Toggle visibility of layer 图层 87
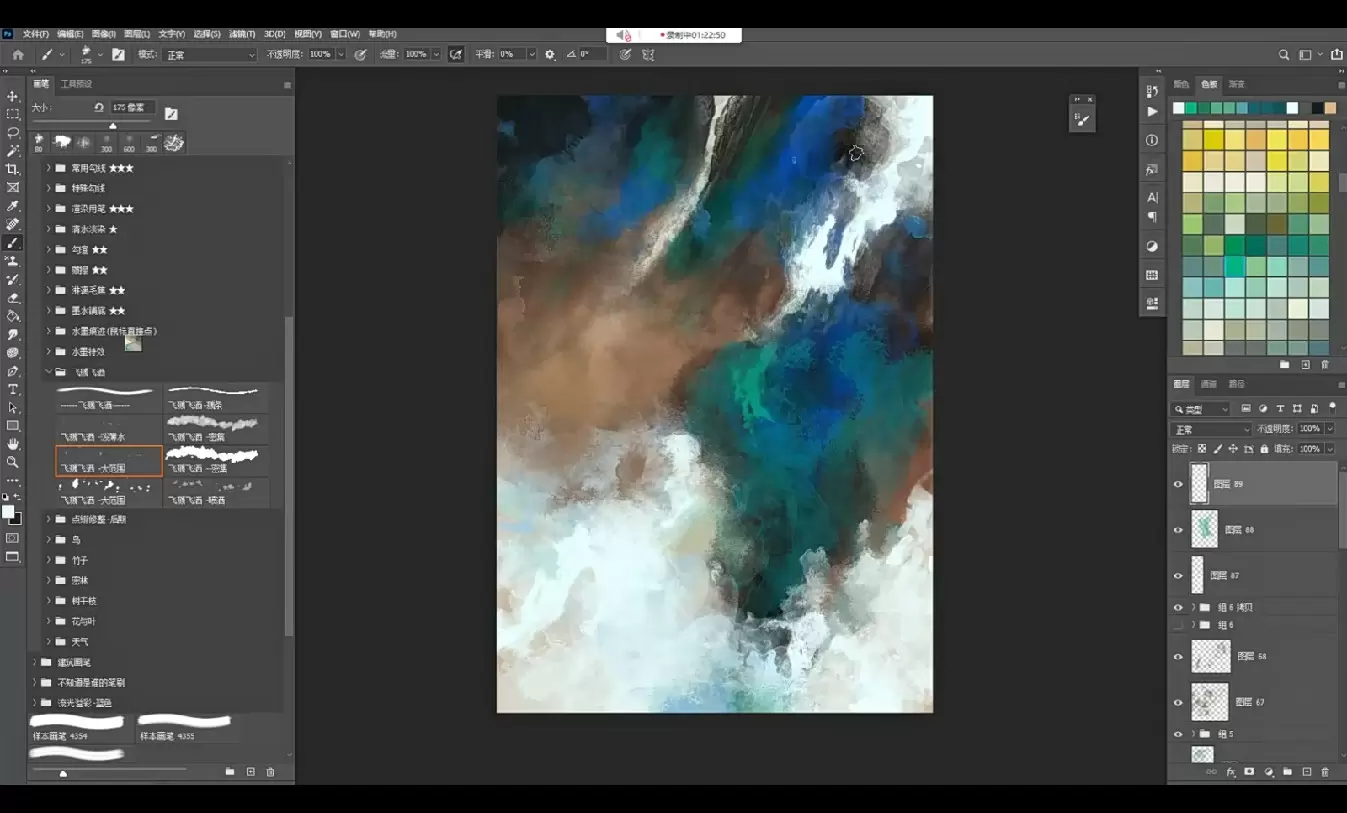1347x813 pixels. pyautogui.click(x=1178, y=576)
